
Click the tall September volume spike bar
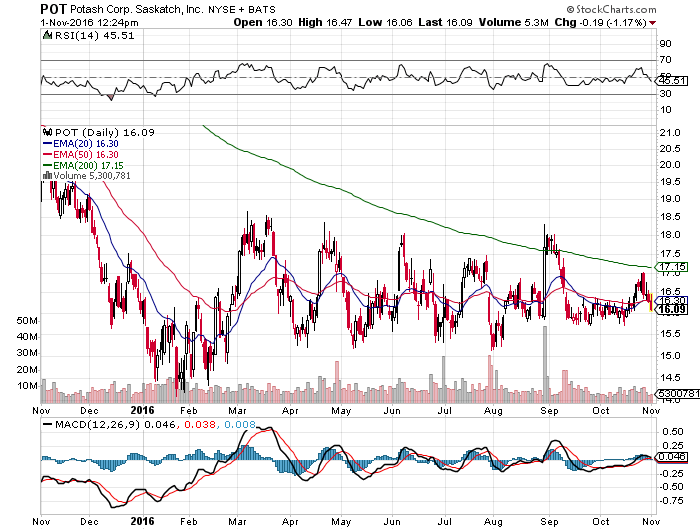[x=545, y=364]
